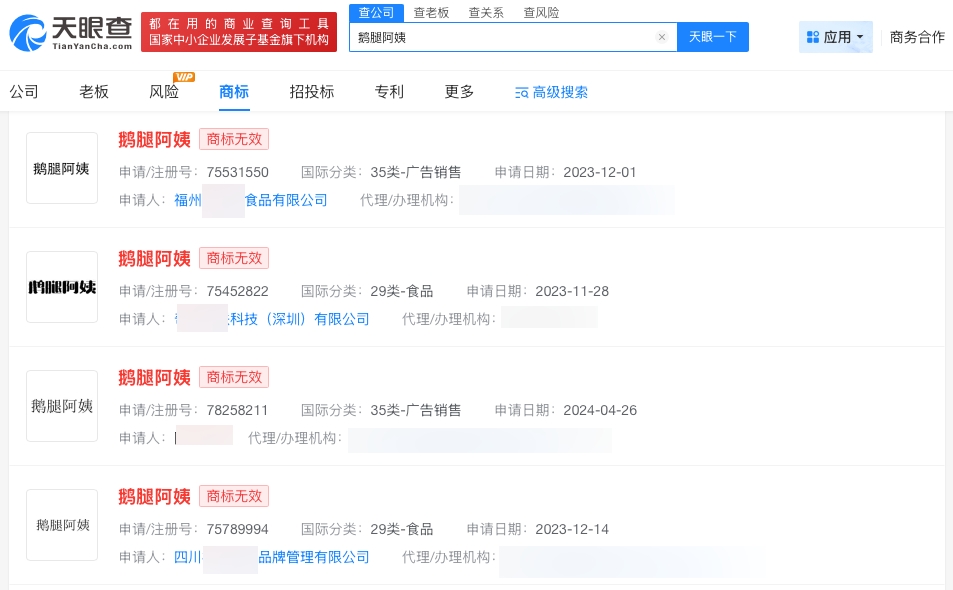Open the TianYanCha logo homepage
This screenshot has height=590, width=953.
[71, 33]
